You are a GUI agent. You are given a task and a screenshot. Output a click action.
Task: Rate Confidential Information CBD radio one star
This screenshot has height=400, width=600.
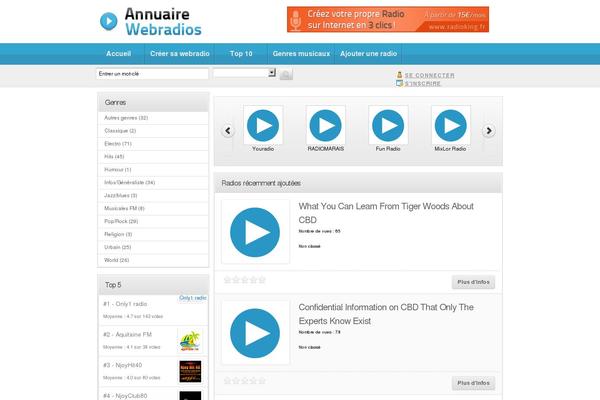227,381
